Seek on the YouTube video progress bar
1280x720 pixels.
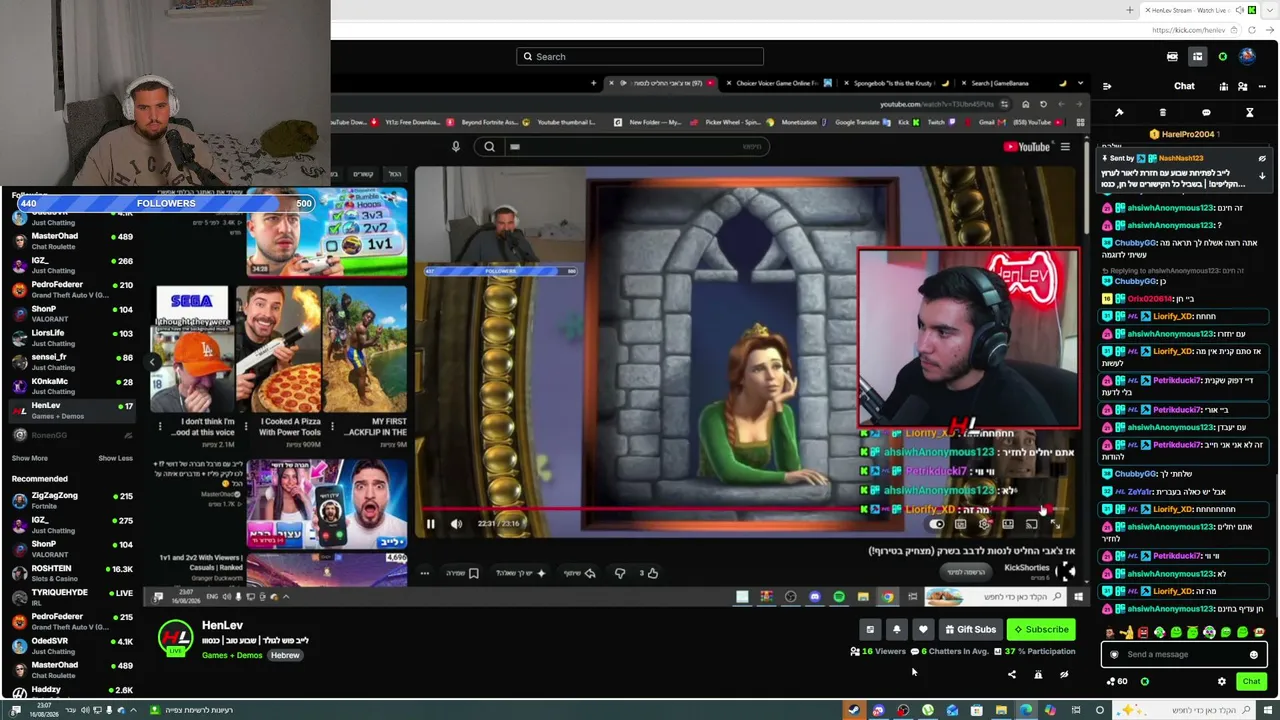point(745,509)
